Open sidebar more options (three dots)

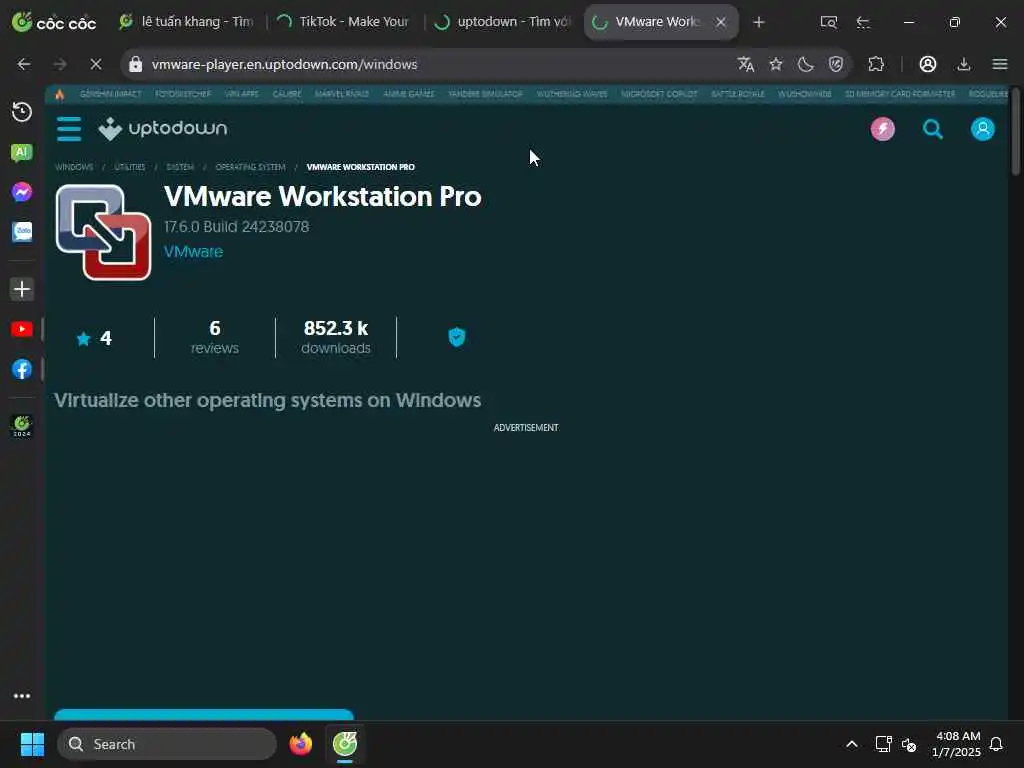click(22, 696)
